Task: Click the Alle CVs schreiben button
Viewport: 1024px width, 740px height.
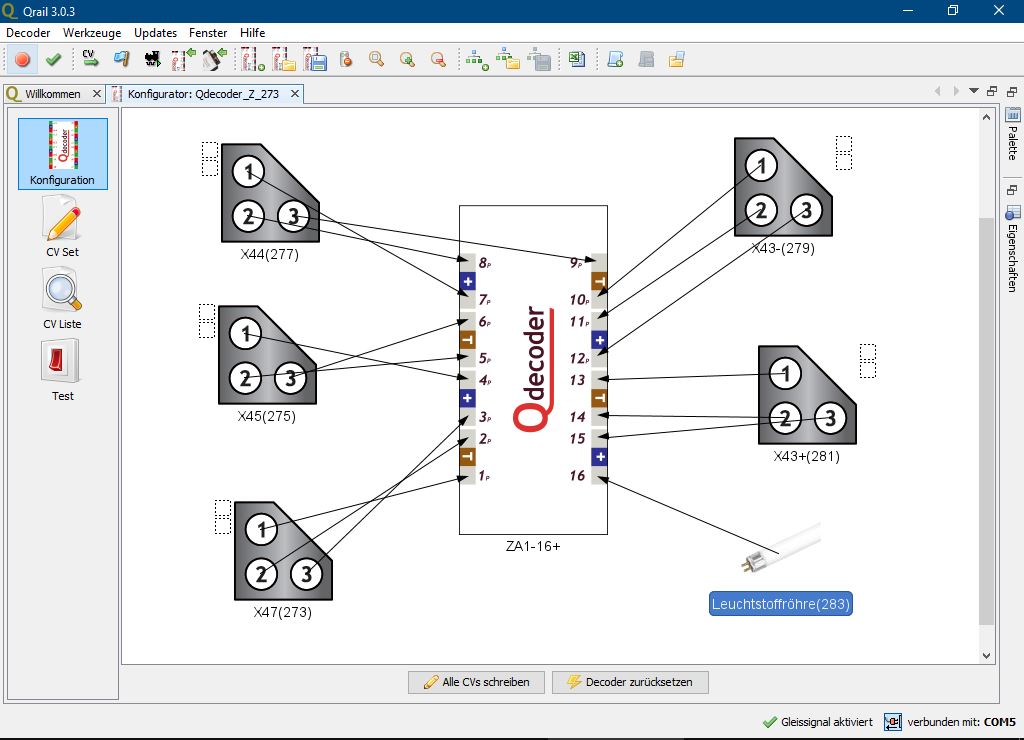Action: (476, 682)
